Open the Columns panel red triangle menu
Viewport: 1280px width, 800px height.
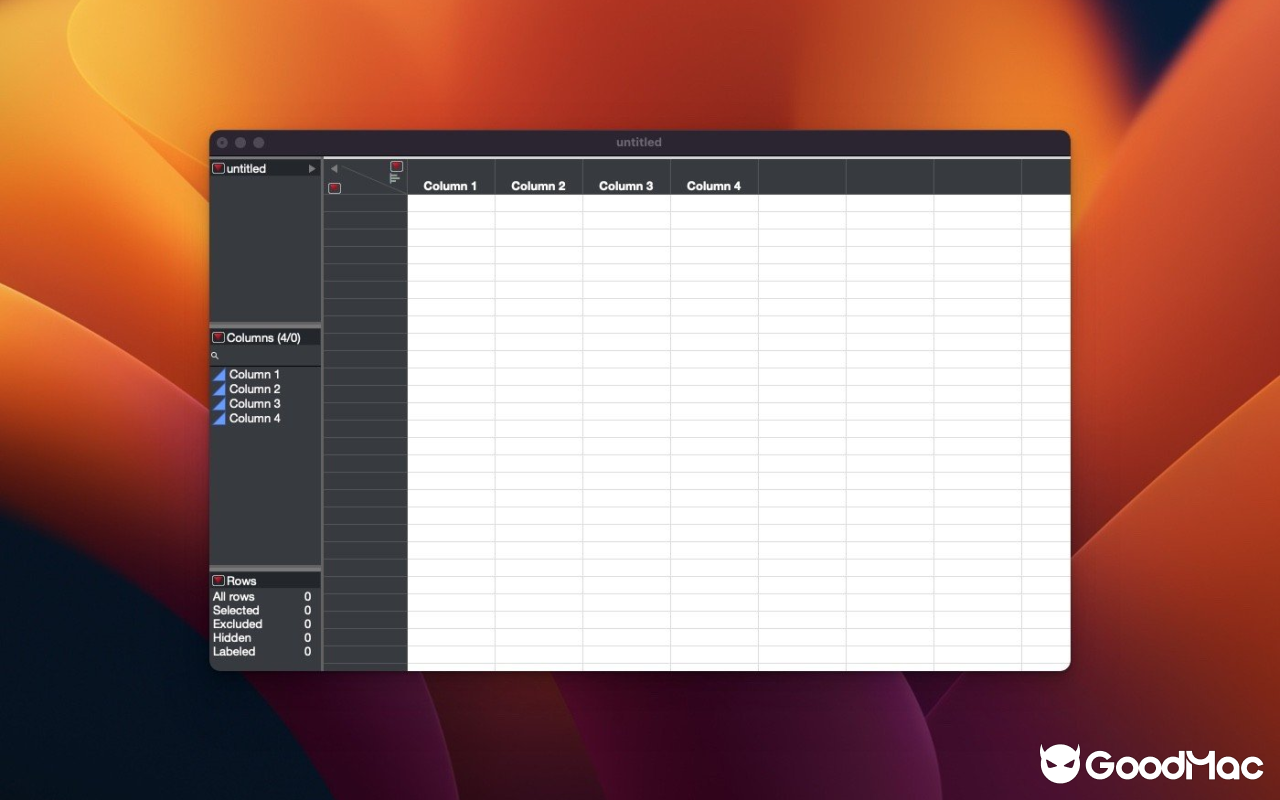coord(218,337)
